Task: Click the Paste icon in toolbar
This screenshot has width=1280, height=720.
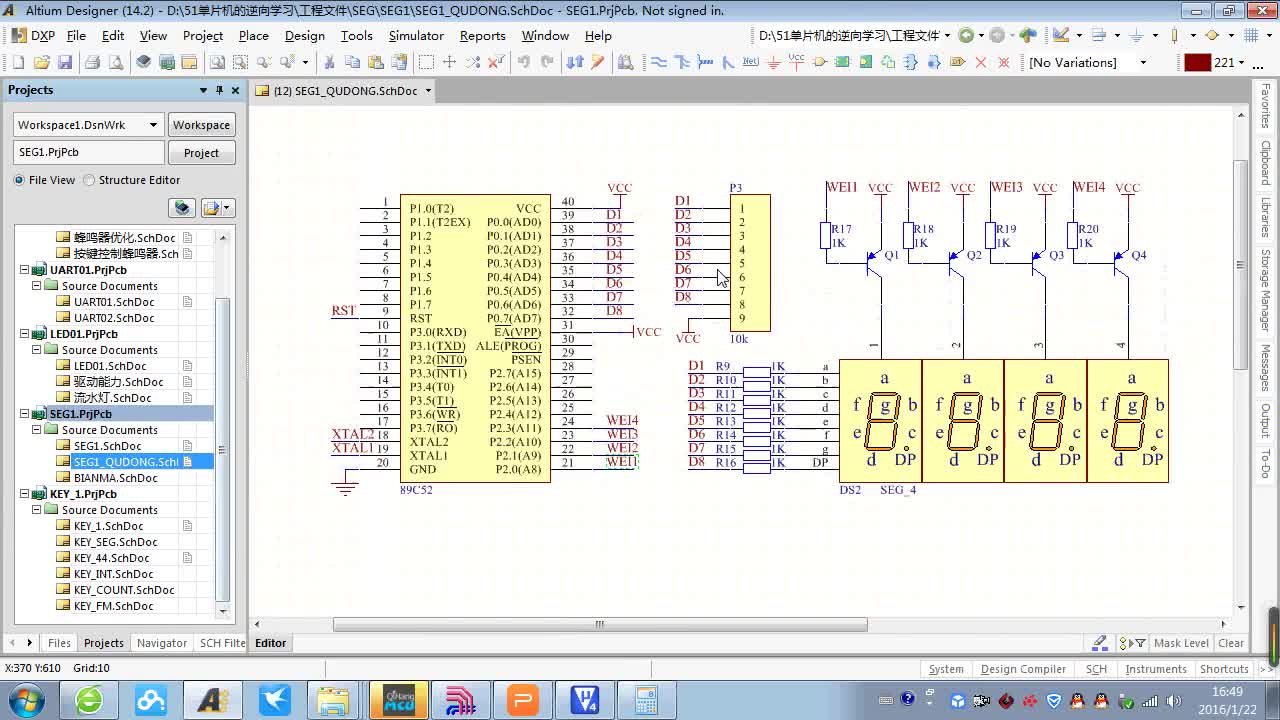Action: coord(375,62)
